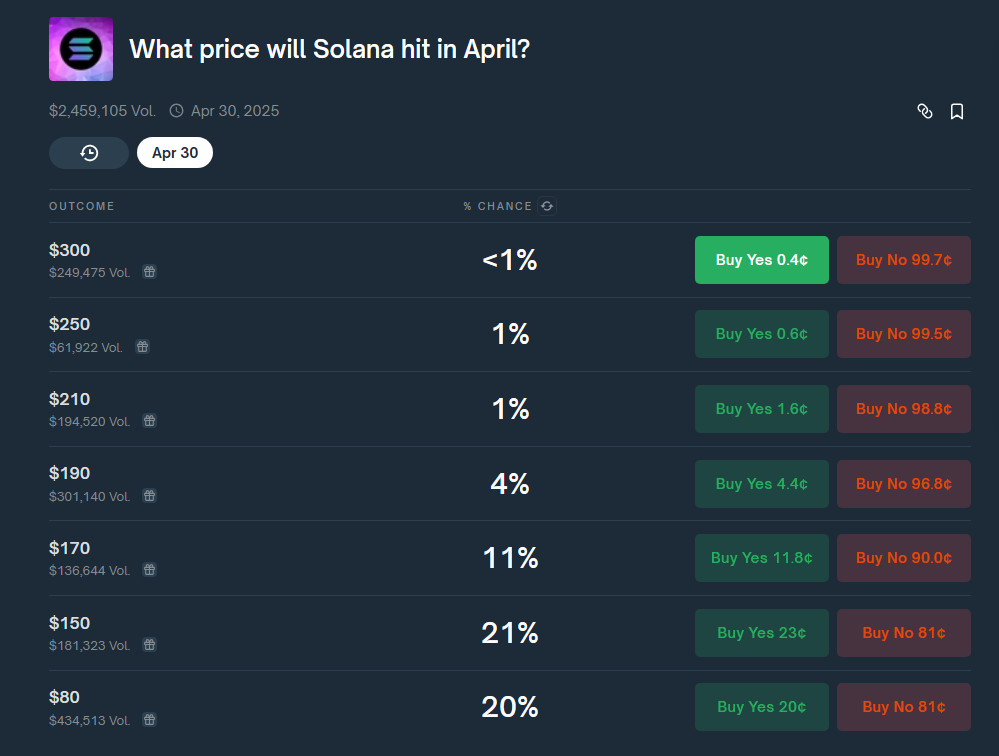Click the rewards gift icon for $80
The height and width of the screenshot is (756, 999).
click(x=149, y=720)
